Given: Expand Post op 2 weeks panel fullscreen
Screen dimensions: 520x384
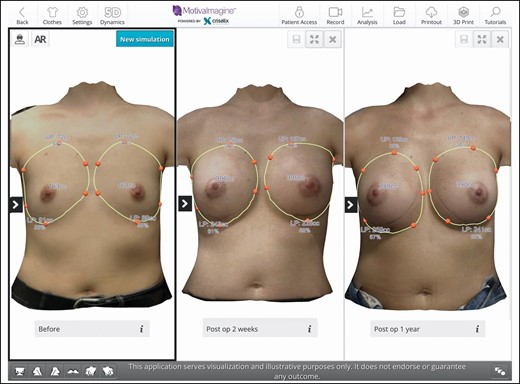Looking at the screenshot, I should pyautogui.click(x=314, y=40).
